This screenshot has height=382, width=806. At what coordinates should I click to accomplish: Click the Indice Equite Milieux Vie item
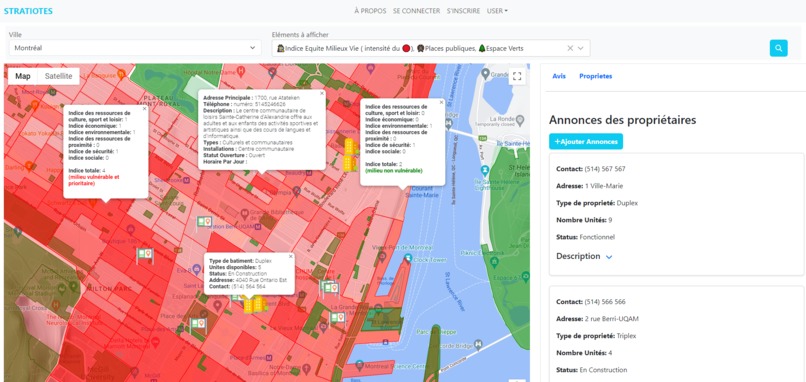[x=345, y=48]
